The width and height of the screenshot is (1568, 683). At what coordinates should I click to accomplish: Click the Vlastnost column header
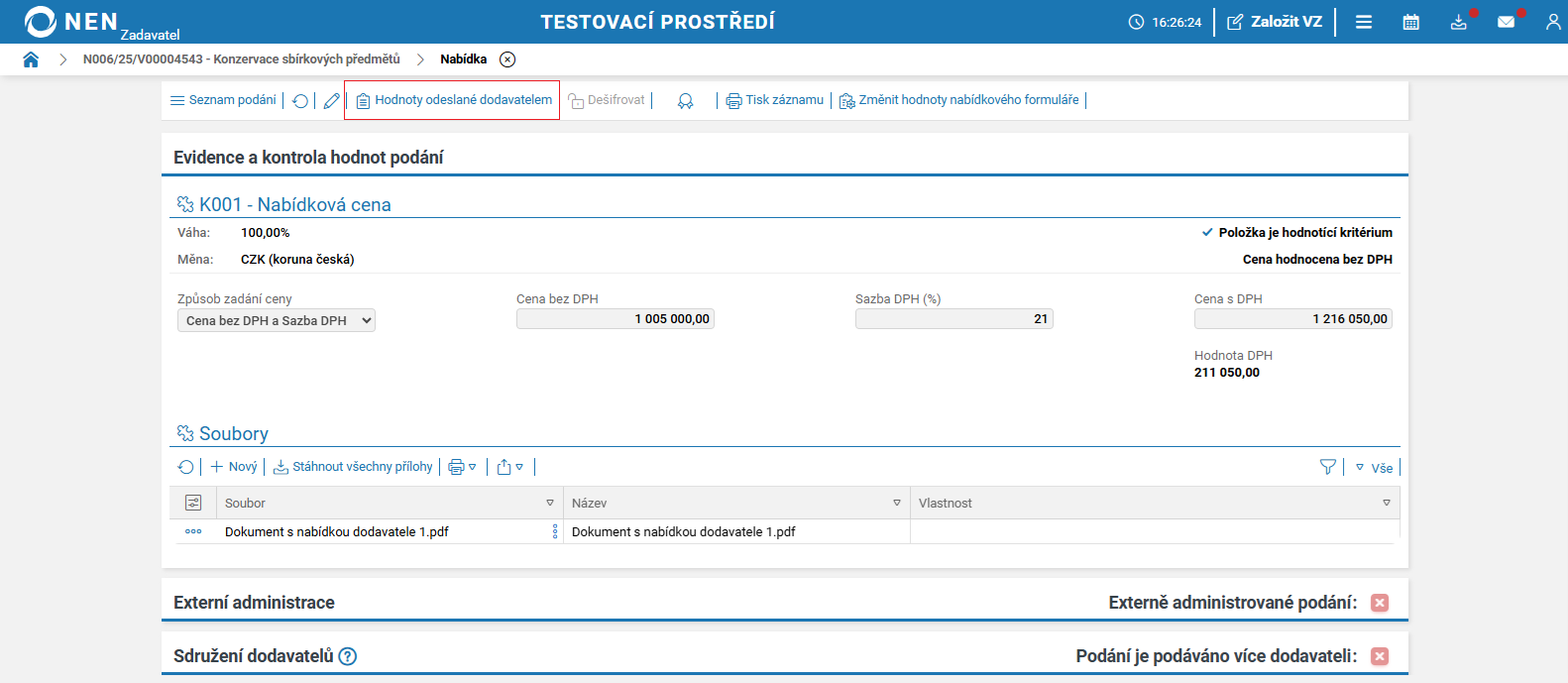(1155, 503)
